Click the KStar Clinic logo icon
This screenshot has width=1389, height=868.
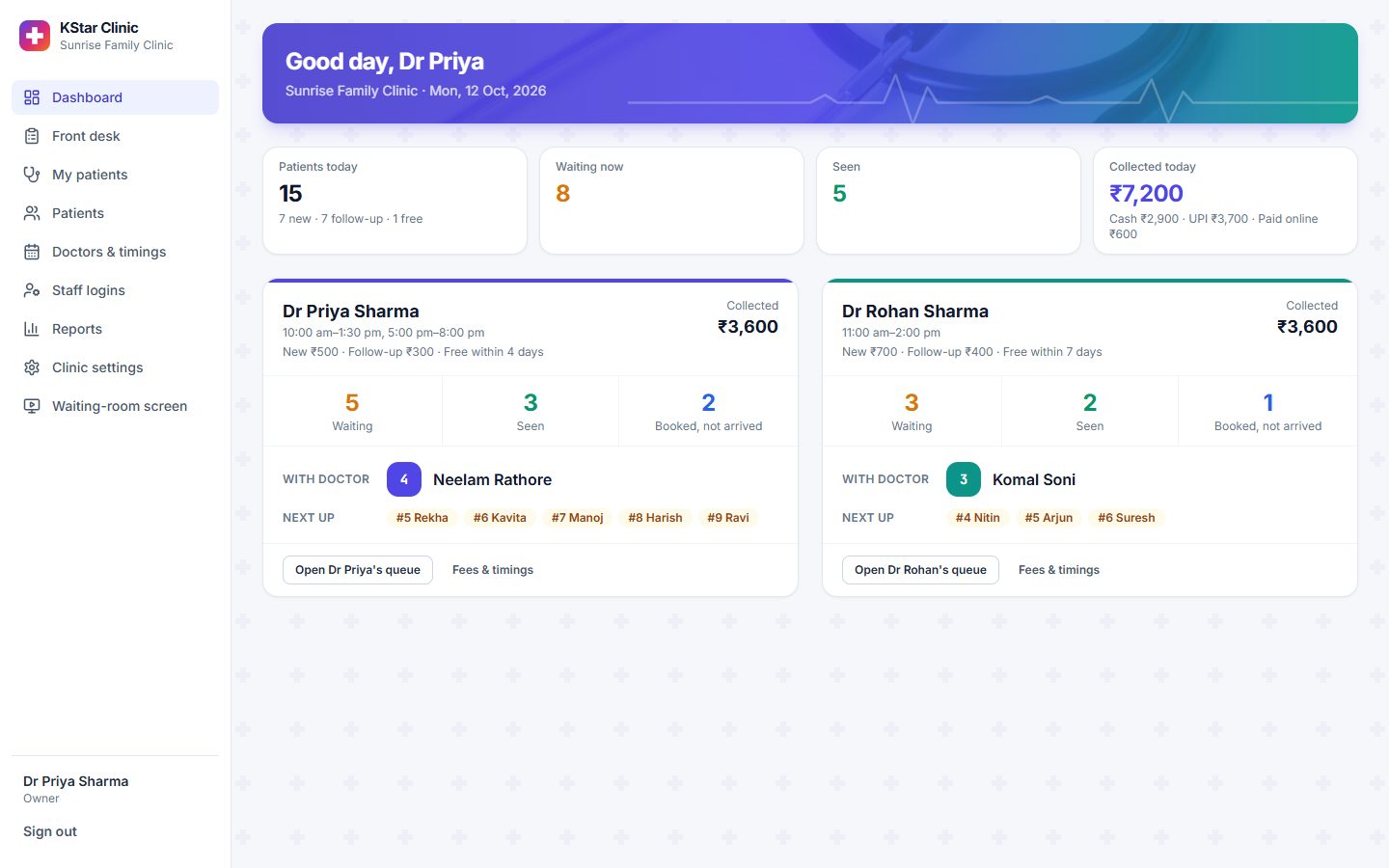35,36
